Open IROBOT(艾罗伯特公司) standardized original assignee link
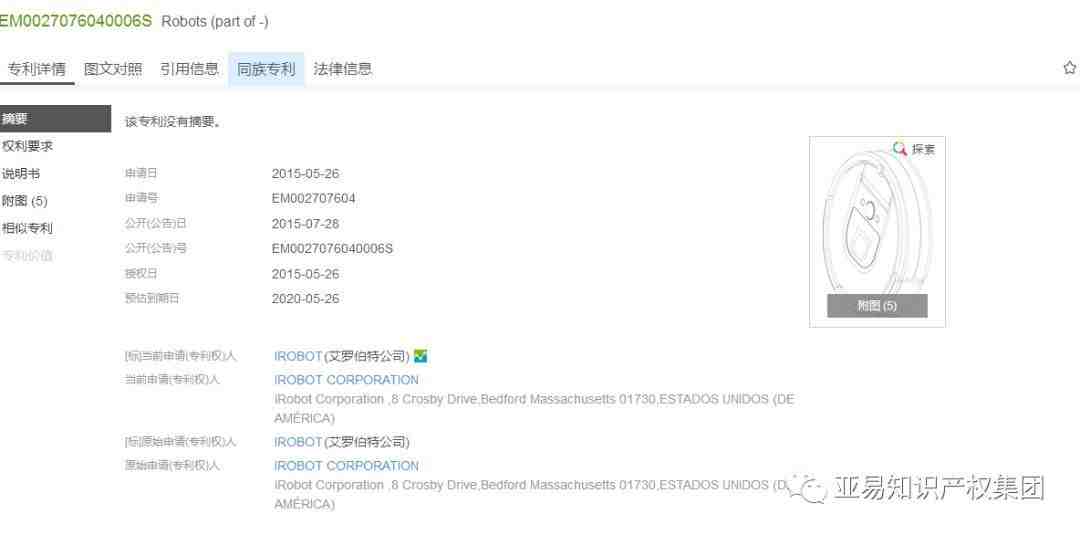 pyautogui.click(x=342, y=441)
